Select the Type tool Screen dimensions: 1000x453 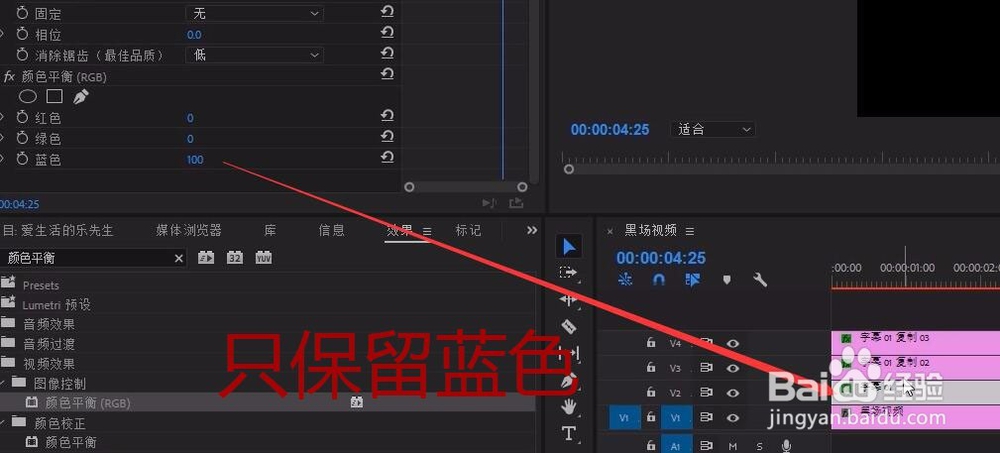pyautogui.click(x=568, y=434)
